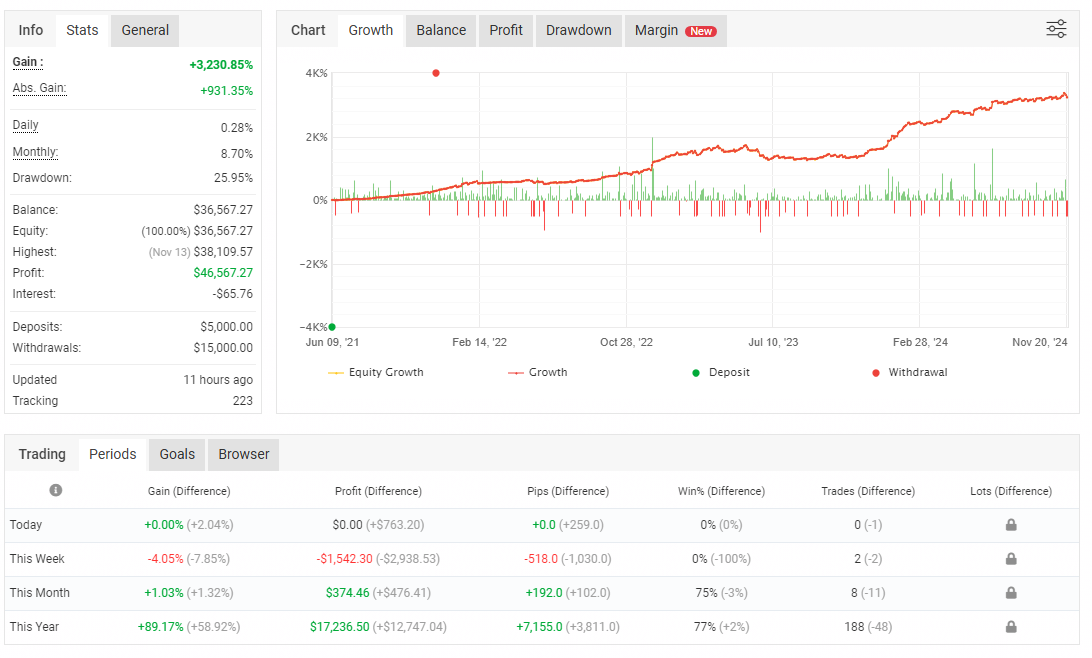Click the info icon in Periods table header
Screen dimensions: 1092x658
(x=56, y=490)
